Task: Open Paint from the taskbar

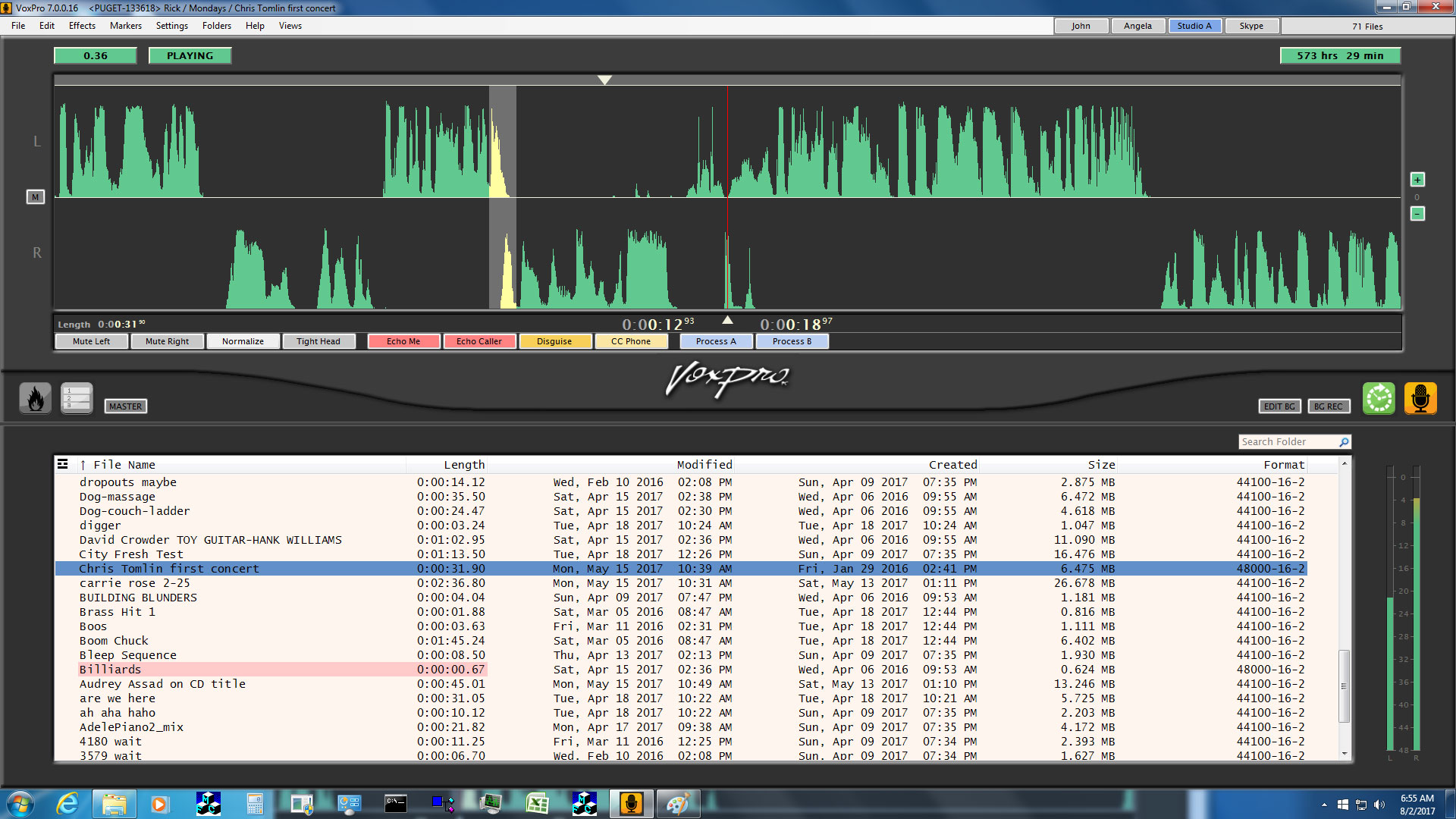Action: [677, 804]
